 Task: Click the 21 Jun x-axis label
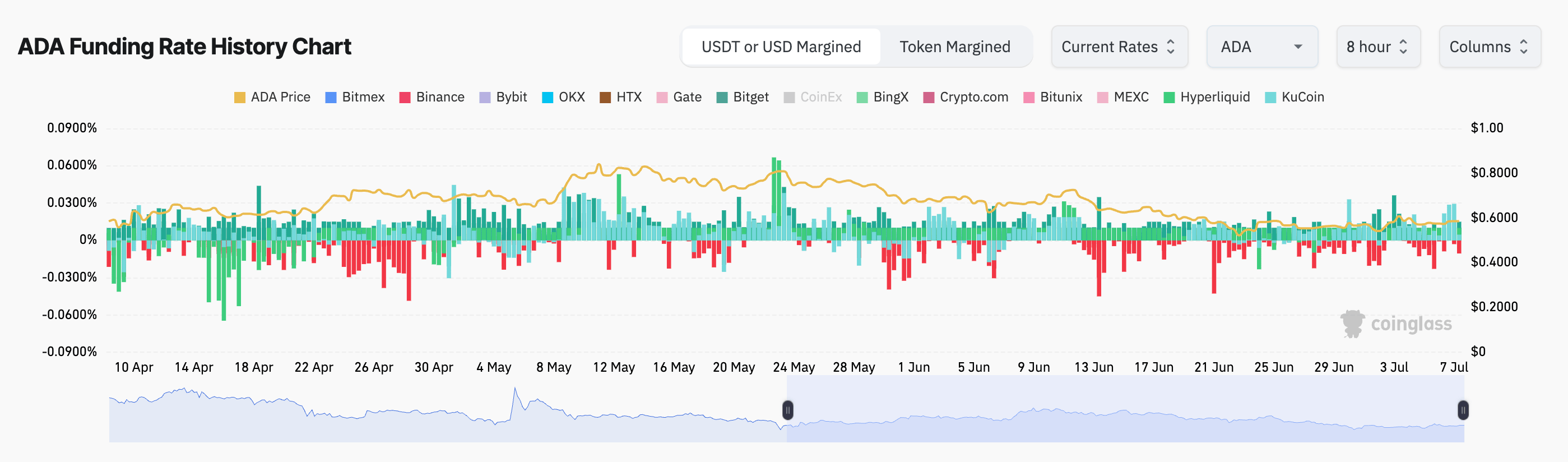pos(1214,367)
